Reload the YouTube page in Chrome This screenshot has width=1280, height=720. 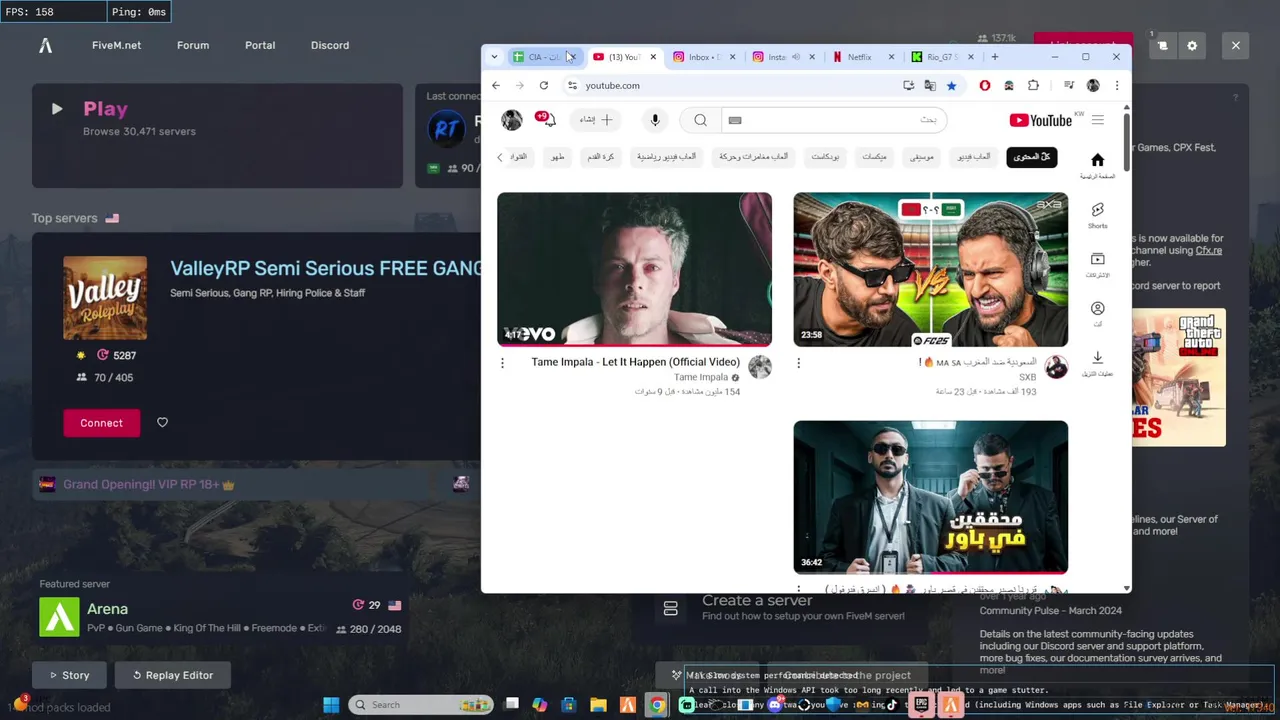pyautogui.click(x=544, y=86)
